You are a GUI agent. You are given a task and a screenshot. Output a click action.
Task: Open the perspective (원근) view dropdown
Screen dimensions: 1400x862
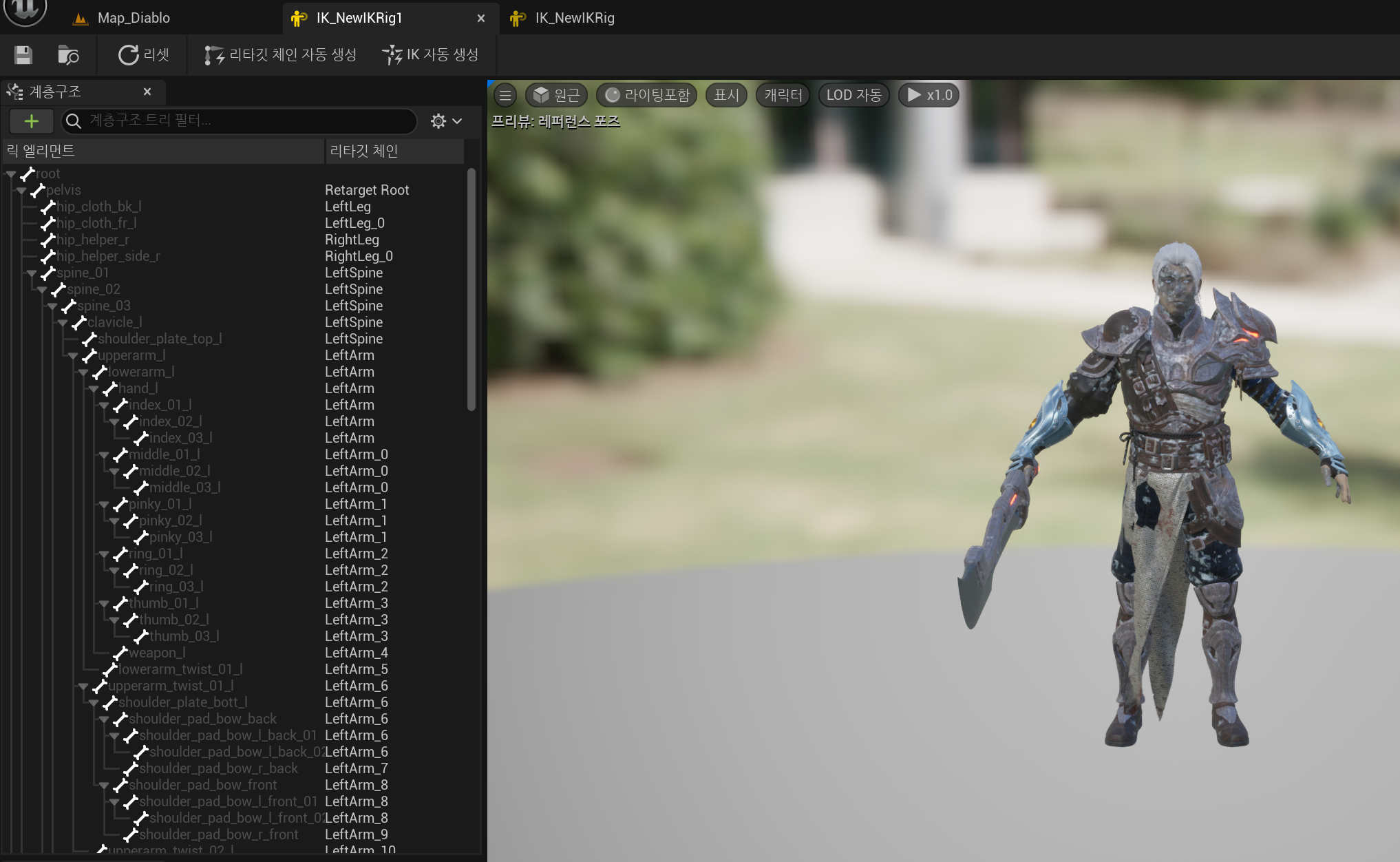coord(558,95)
